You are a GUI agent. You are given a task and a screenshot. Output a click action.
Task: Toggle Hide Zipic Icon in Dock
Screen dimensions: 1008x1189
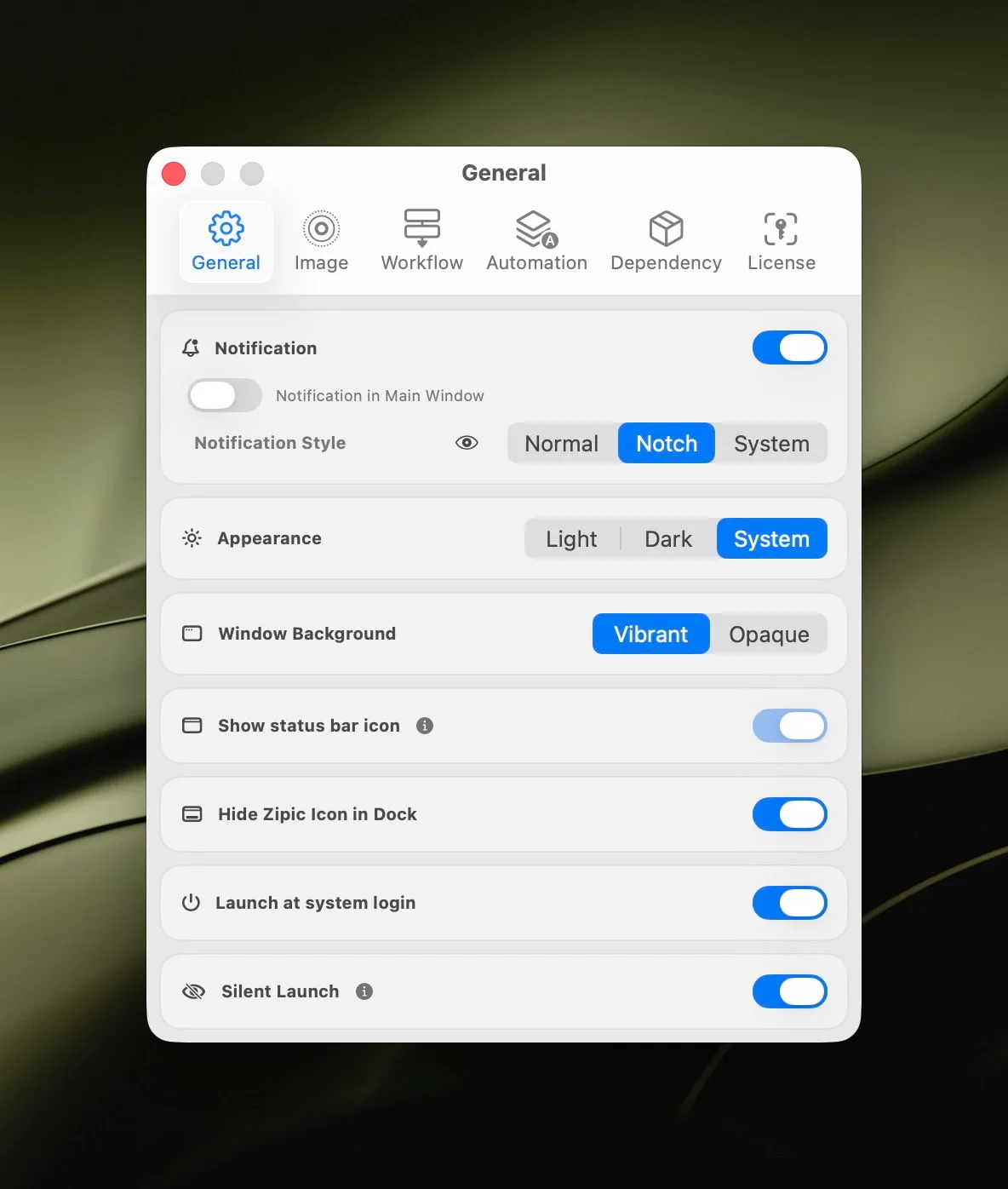(x=789, y=814)
